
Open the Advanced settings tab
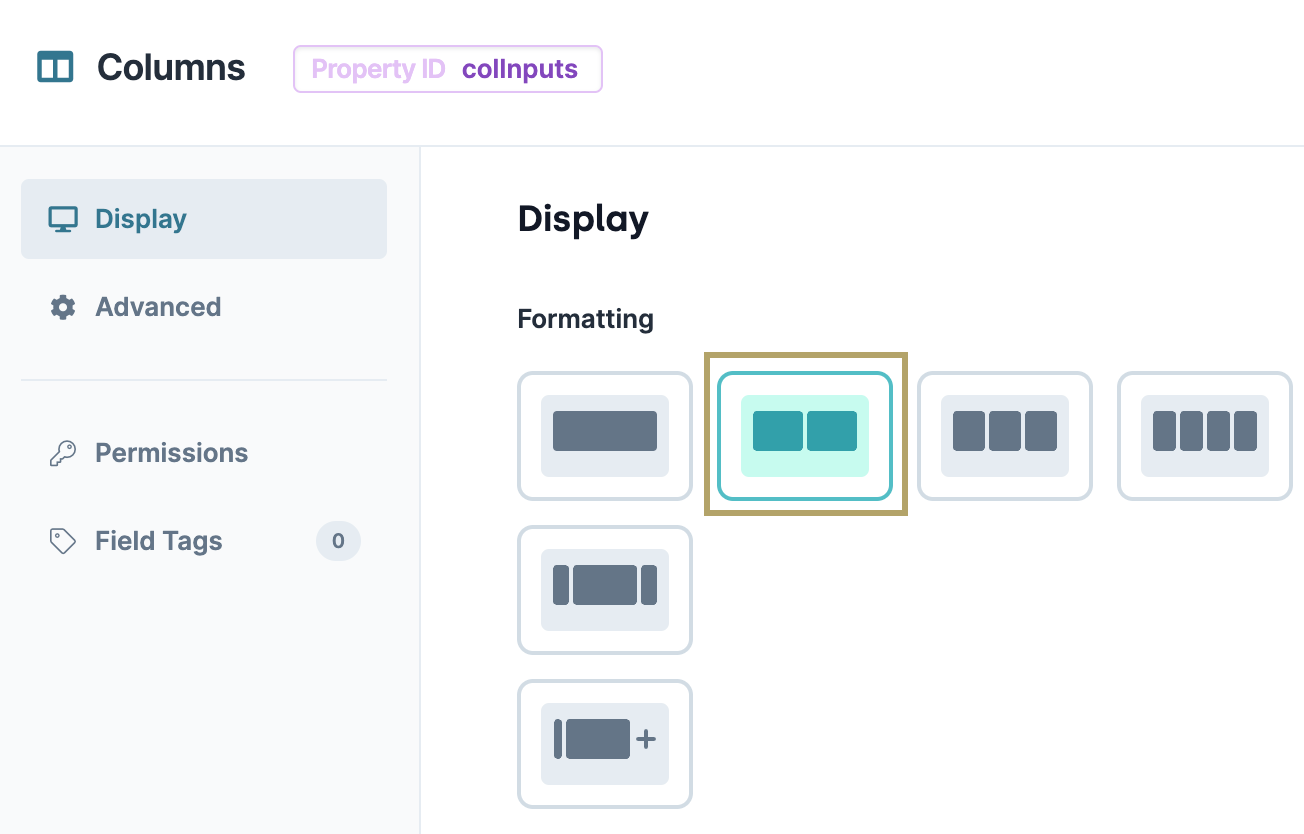coord(204,307)
